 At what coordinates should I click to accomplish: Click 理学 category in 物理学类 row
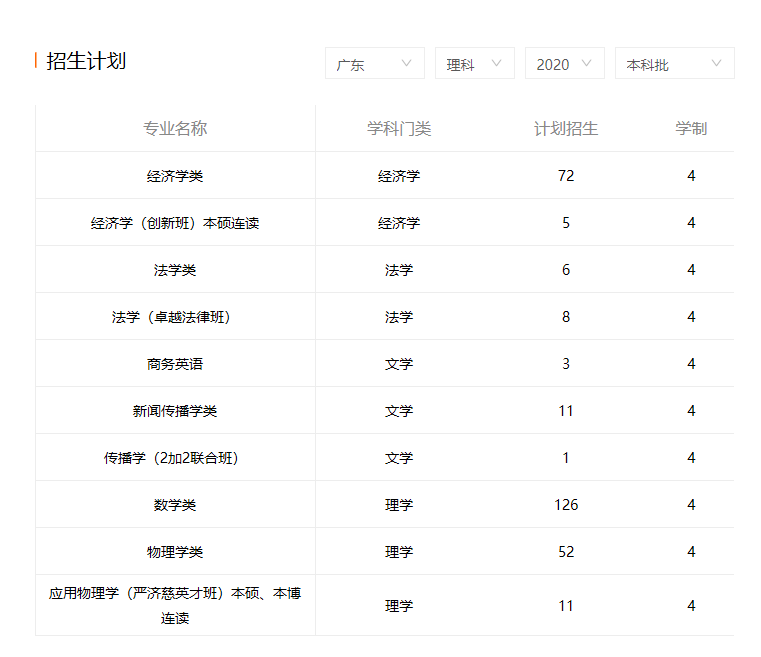coord(399,552)
